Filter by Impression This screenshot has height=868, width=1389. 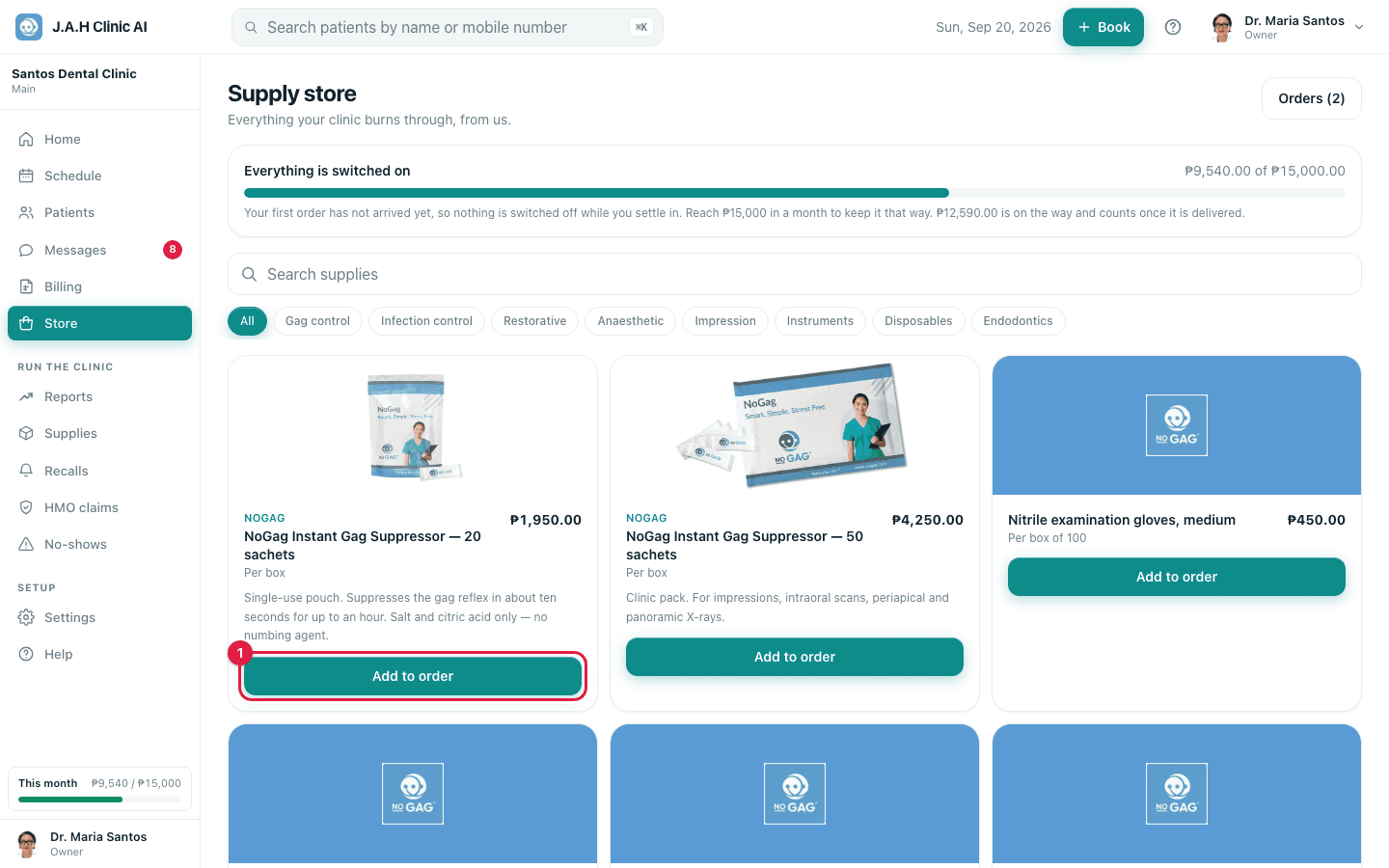(725, 321)
